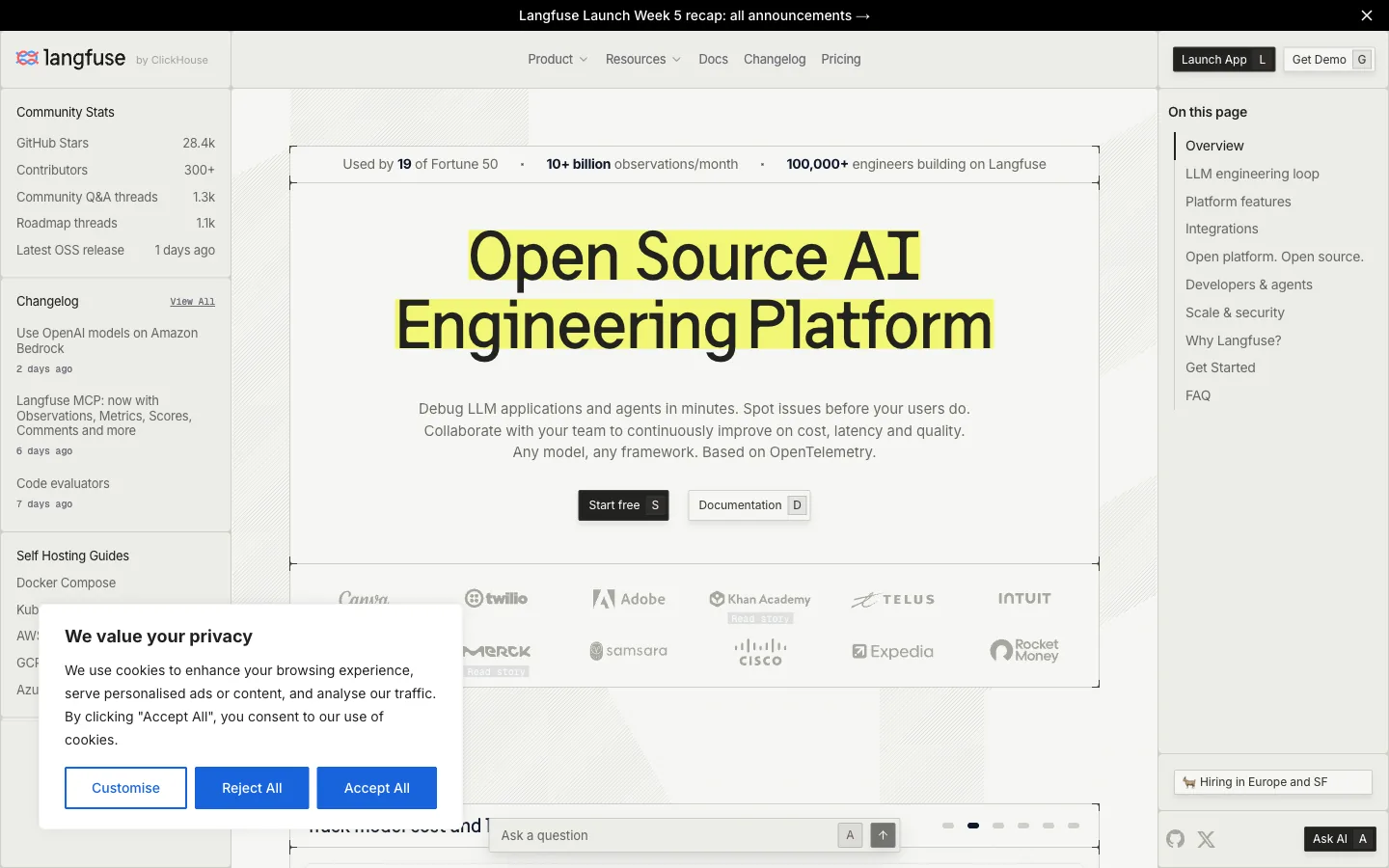Image resolution: width=1389 pixels, height=868 pixels.
Task: Open the Docker Compose self-hosting guide
Action: pos(67,583)
